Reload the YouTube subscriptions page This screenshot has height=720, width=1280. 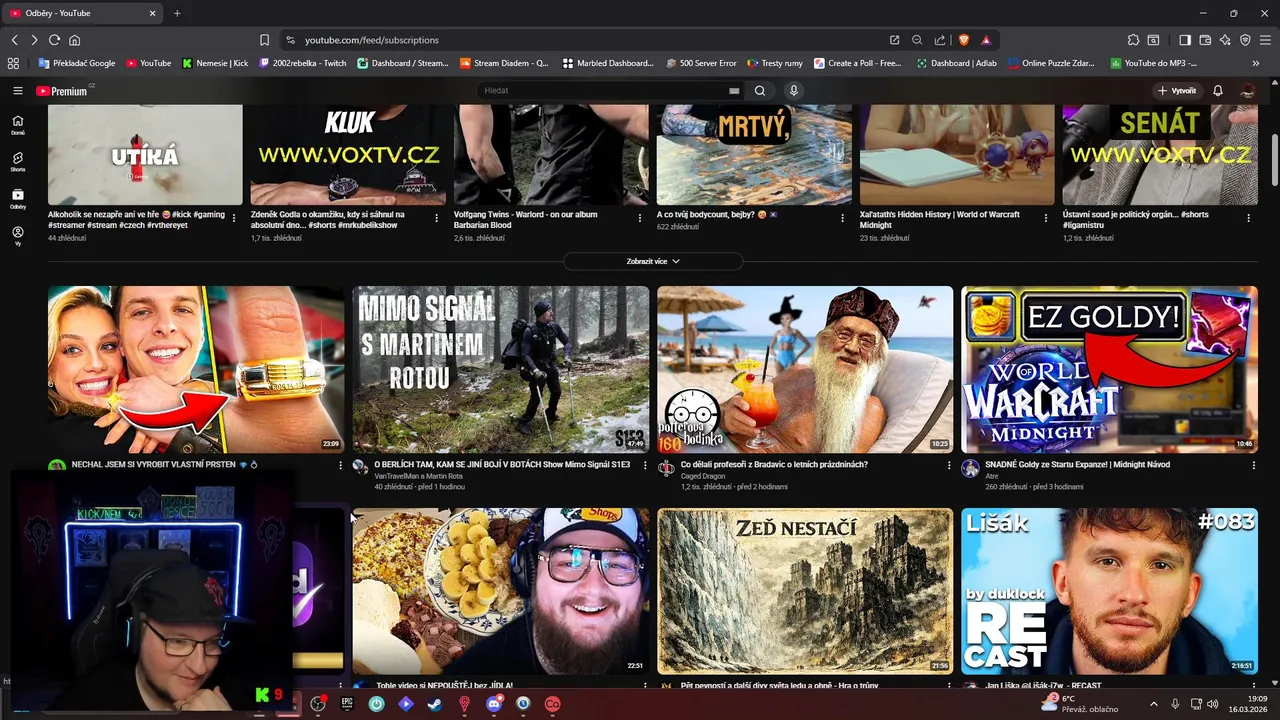coord(54,40)
